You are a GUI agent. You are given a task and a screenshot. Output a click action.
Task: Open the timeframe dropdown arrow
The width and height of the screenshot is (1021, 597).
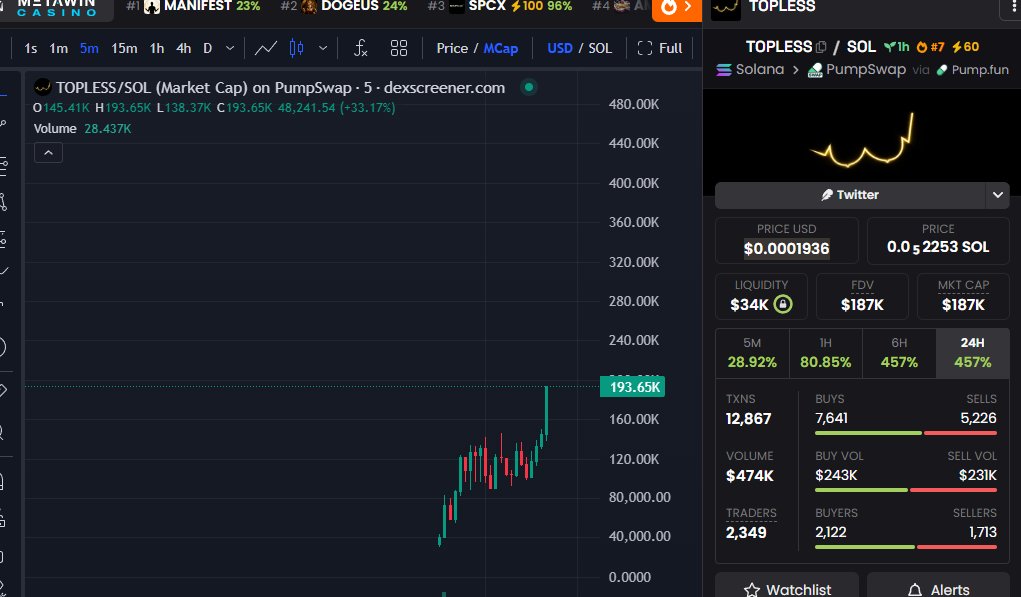tap(230, 48)
